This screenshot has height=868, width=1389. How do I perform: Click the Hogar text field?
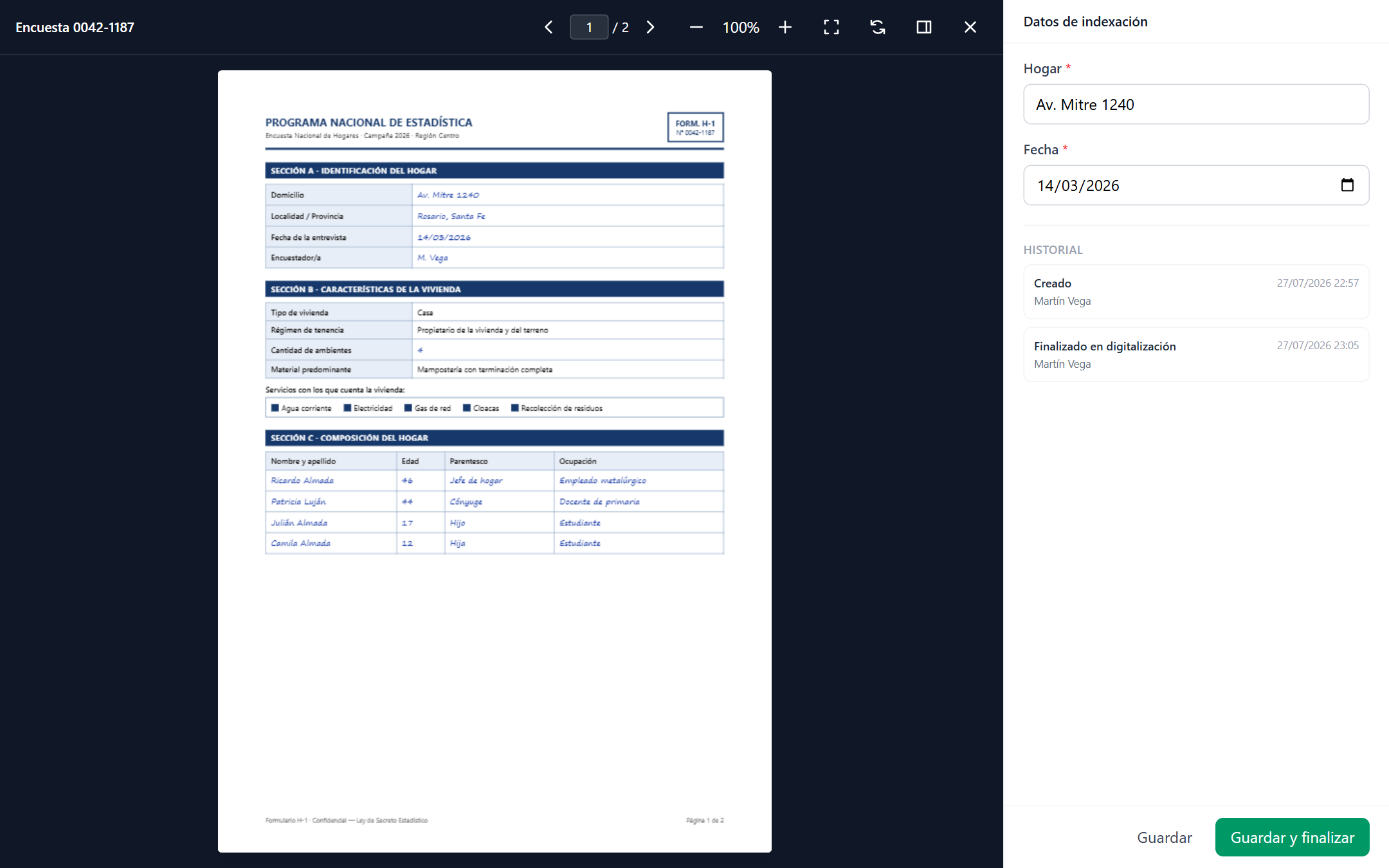coord(1196,104)
